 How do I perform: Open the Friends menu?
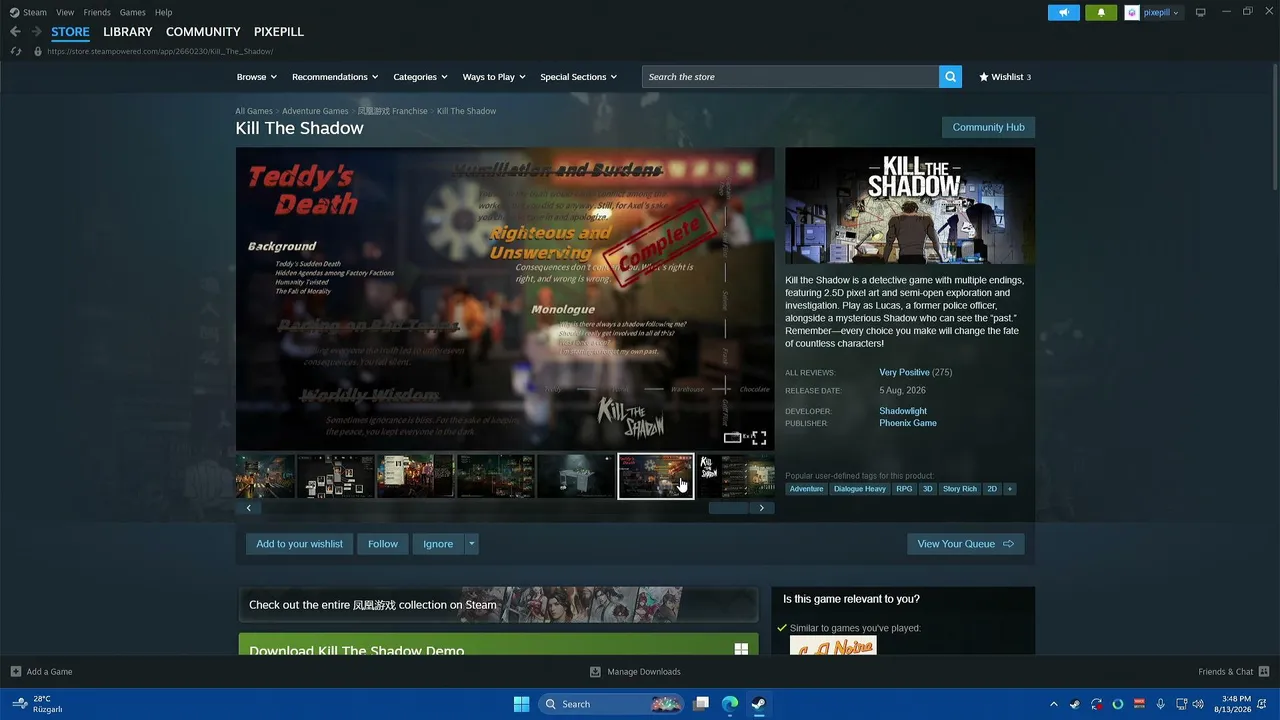click(97, 12)
